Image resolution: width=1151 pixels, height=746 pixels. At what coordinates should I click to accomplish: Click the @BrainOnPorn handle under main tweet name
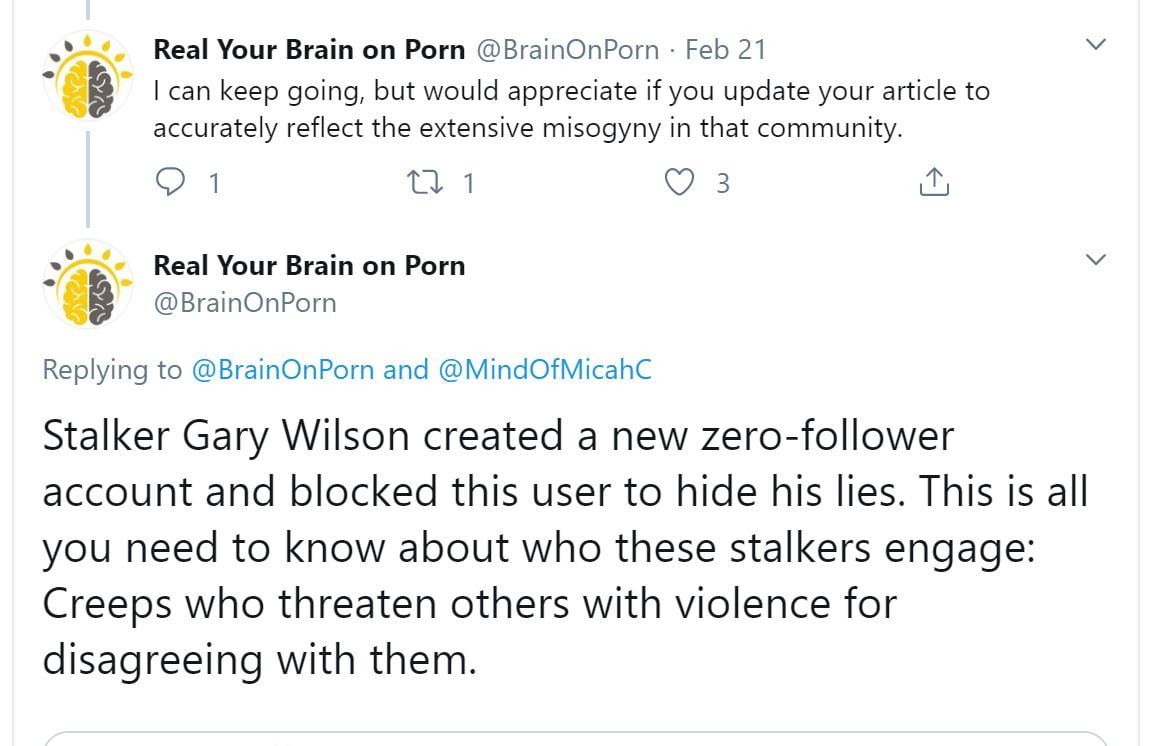tap(244, 303)
